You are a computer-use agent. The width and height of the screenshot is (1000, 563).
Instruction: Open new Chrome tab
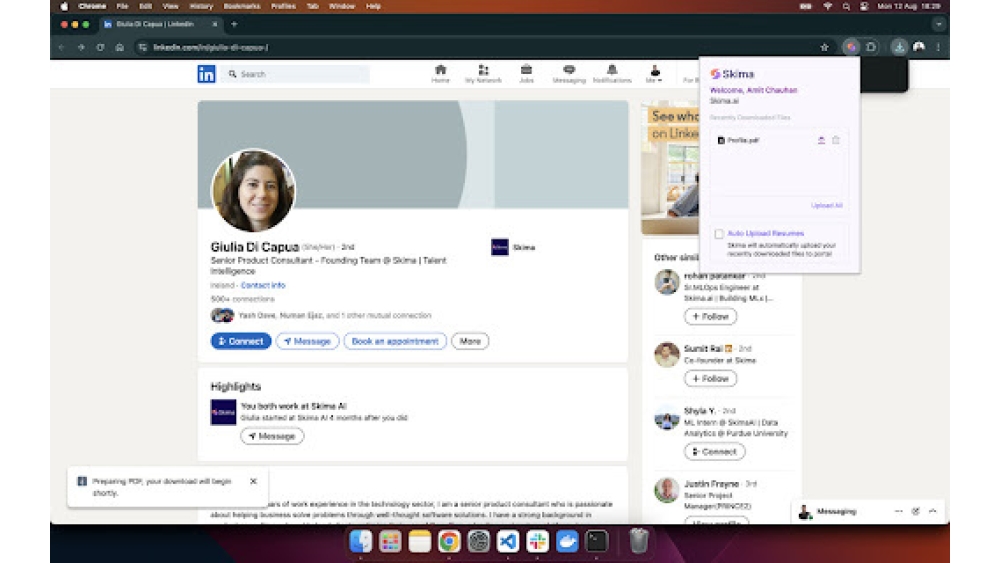(x=234, y=24)
